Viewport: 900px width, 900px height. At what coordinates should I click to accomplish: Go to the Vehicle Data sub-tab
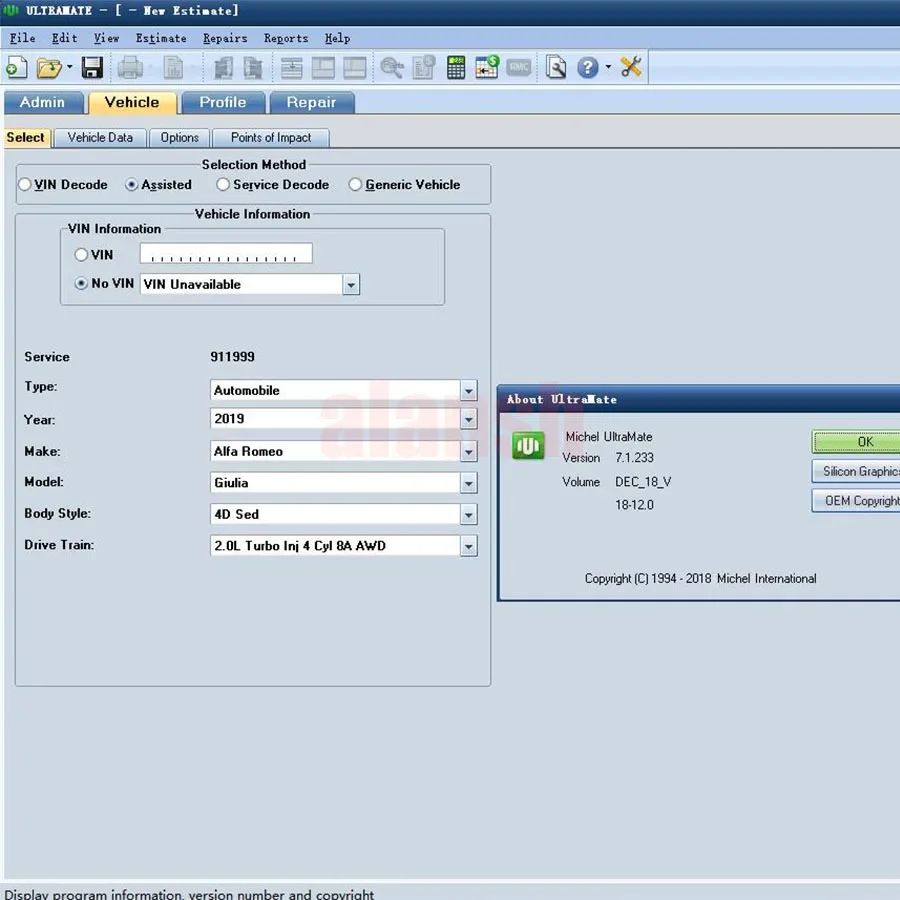point(100,138)
